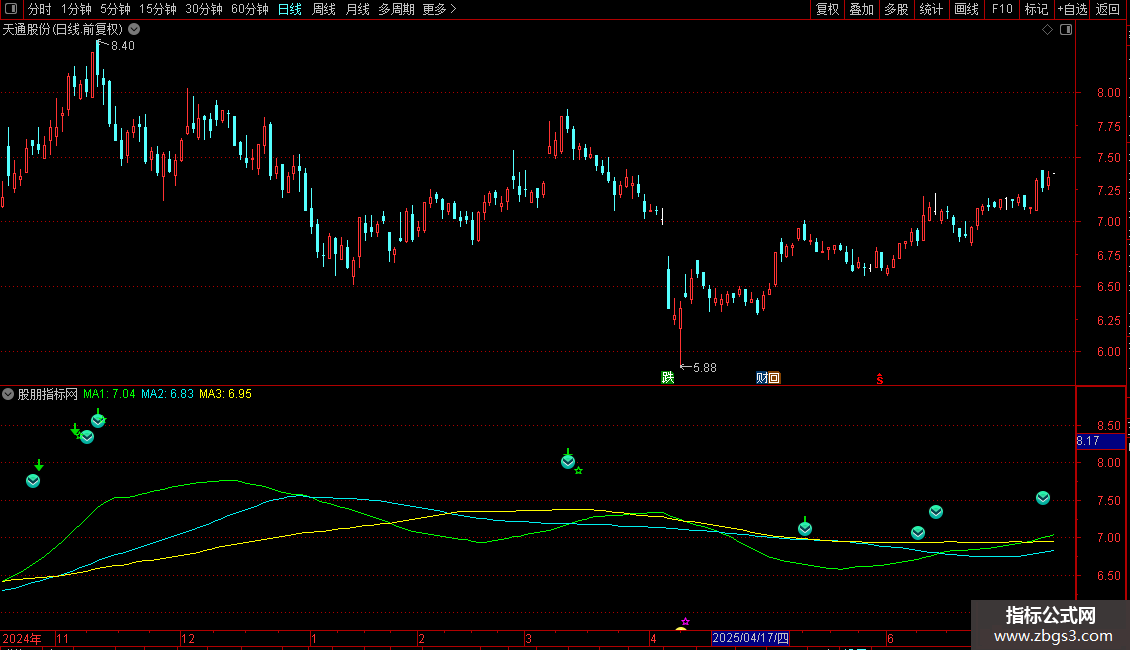1130x650 pixels.
Task: Click the 2025/04/17/四 date label
Action: pyautogui.click(x=750, y=638)
